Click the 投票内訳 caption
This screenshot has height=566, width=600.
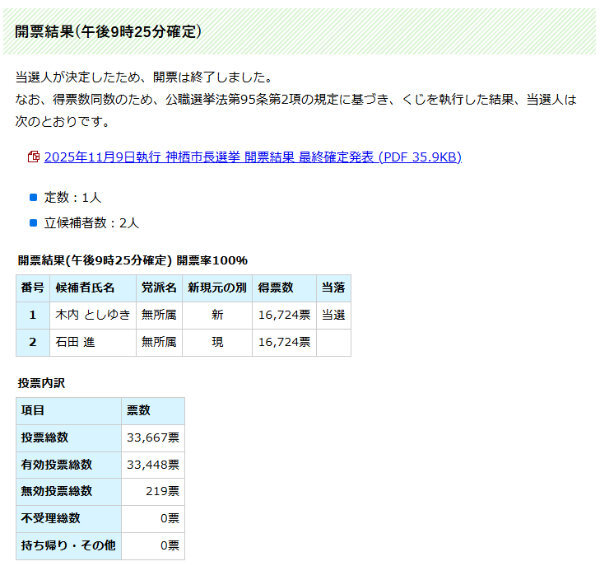(x=41, y=383)
